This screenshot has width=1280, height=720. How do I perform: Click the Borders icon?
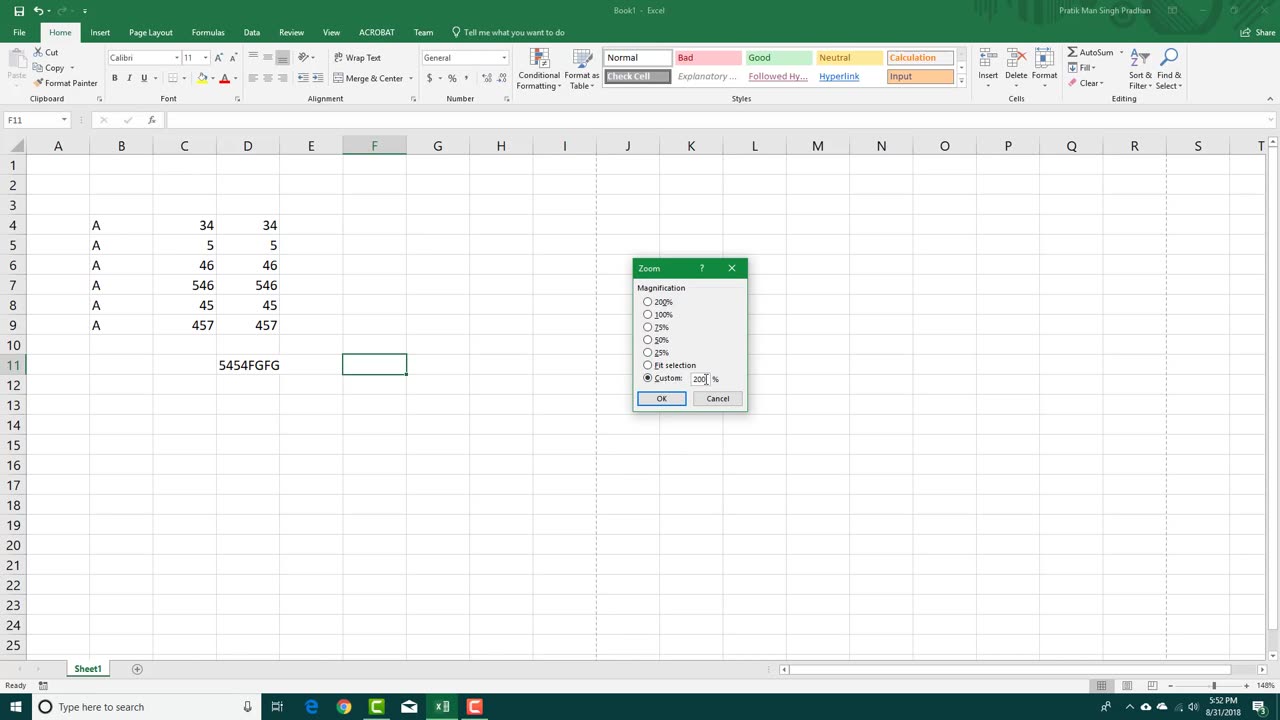[x=172, y=78]
